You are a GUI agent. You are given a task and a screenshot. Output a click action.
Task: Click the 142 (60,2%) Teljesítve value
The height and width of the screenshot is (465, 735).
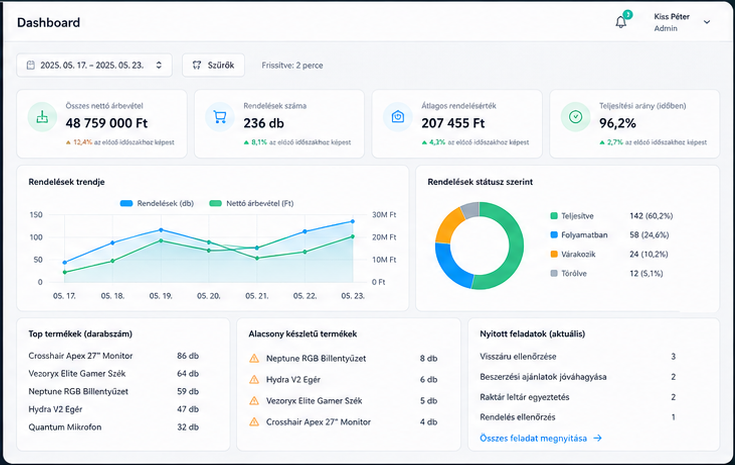tap(651, 216)
